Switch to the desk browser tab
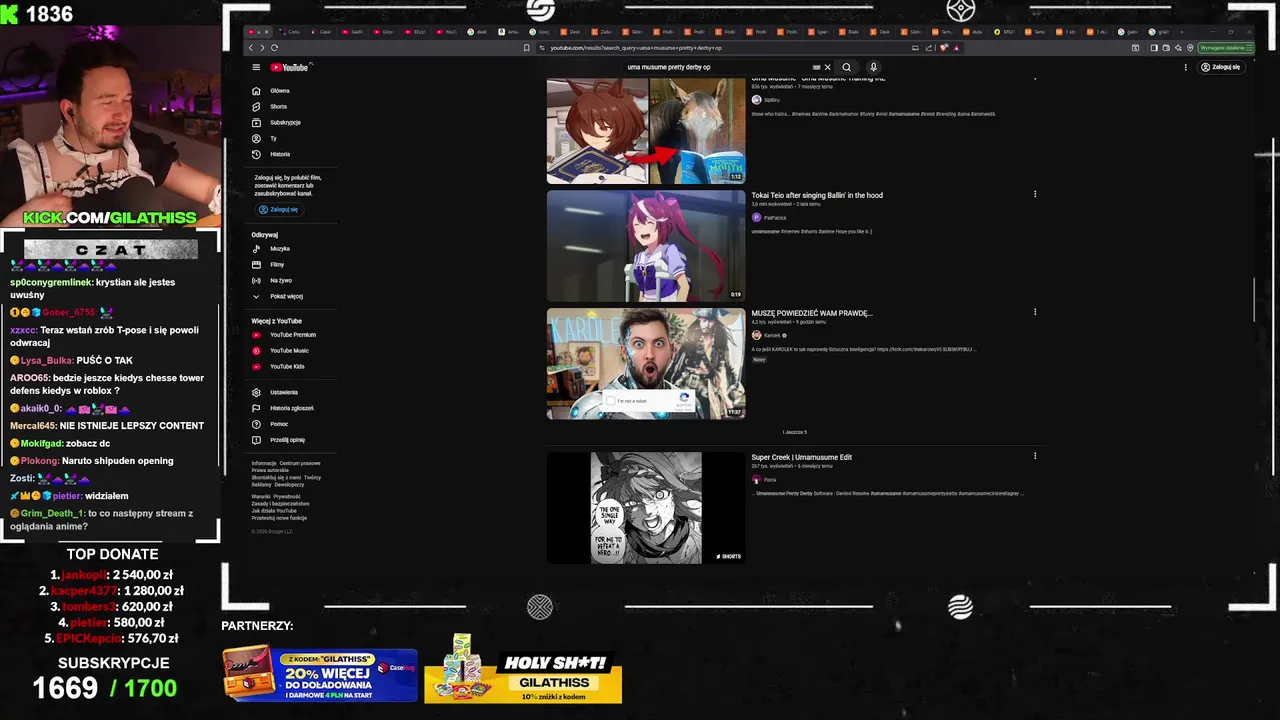Viewport: 1280px width, 720px height. tap(478, 32)
